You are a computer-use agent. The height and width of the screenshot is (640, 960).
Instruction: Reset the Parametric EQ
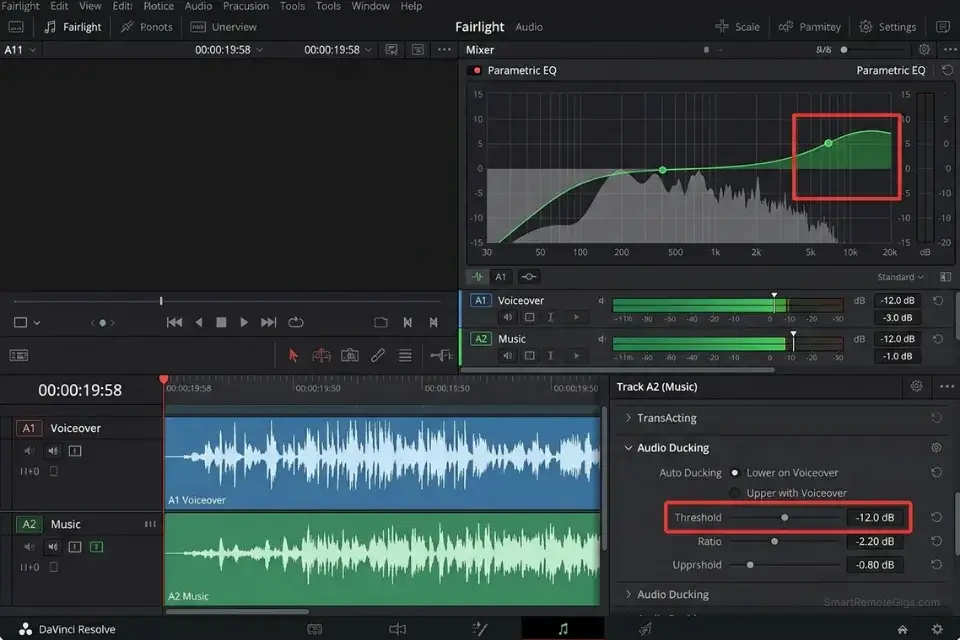pyautogui.click(x=947, y=70)
